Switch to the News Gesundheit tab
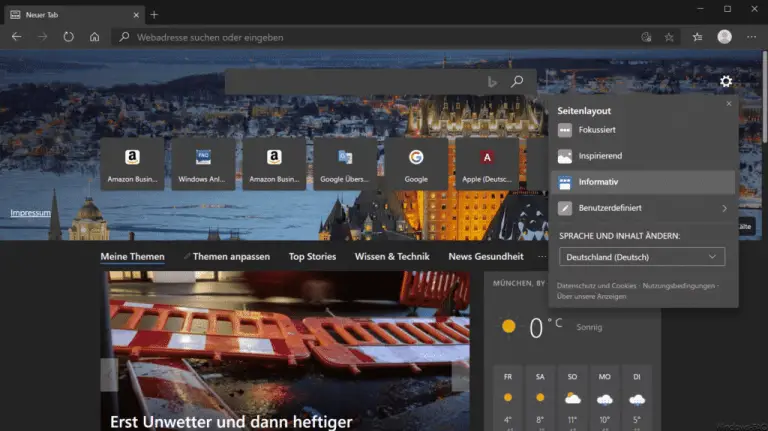This screenshot has height=431, width=768. 486,257
